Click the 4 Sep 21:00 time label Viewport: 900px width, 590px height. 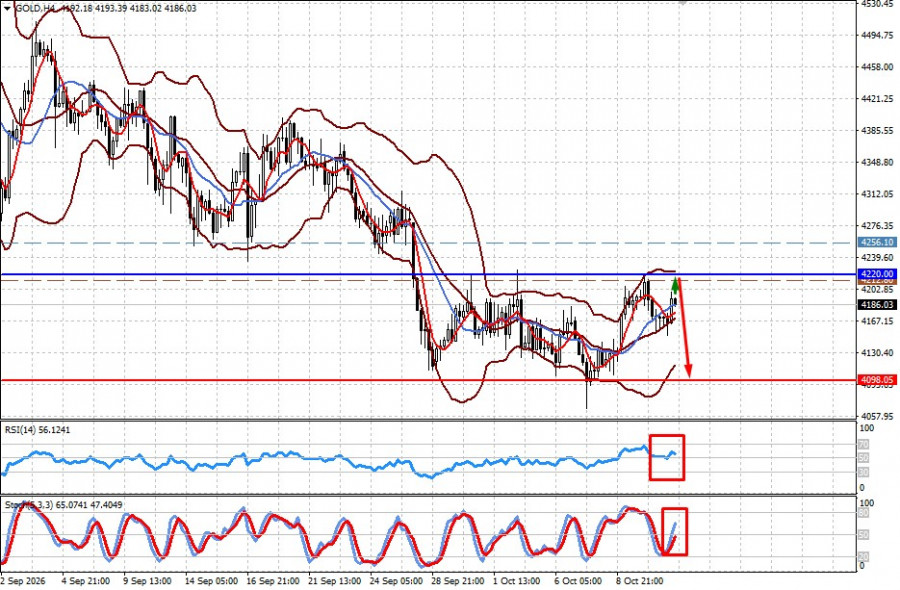coord(86,581)
